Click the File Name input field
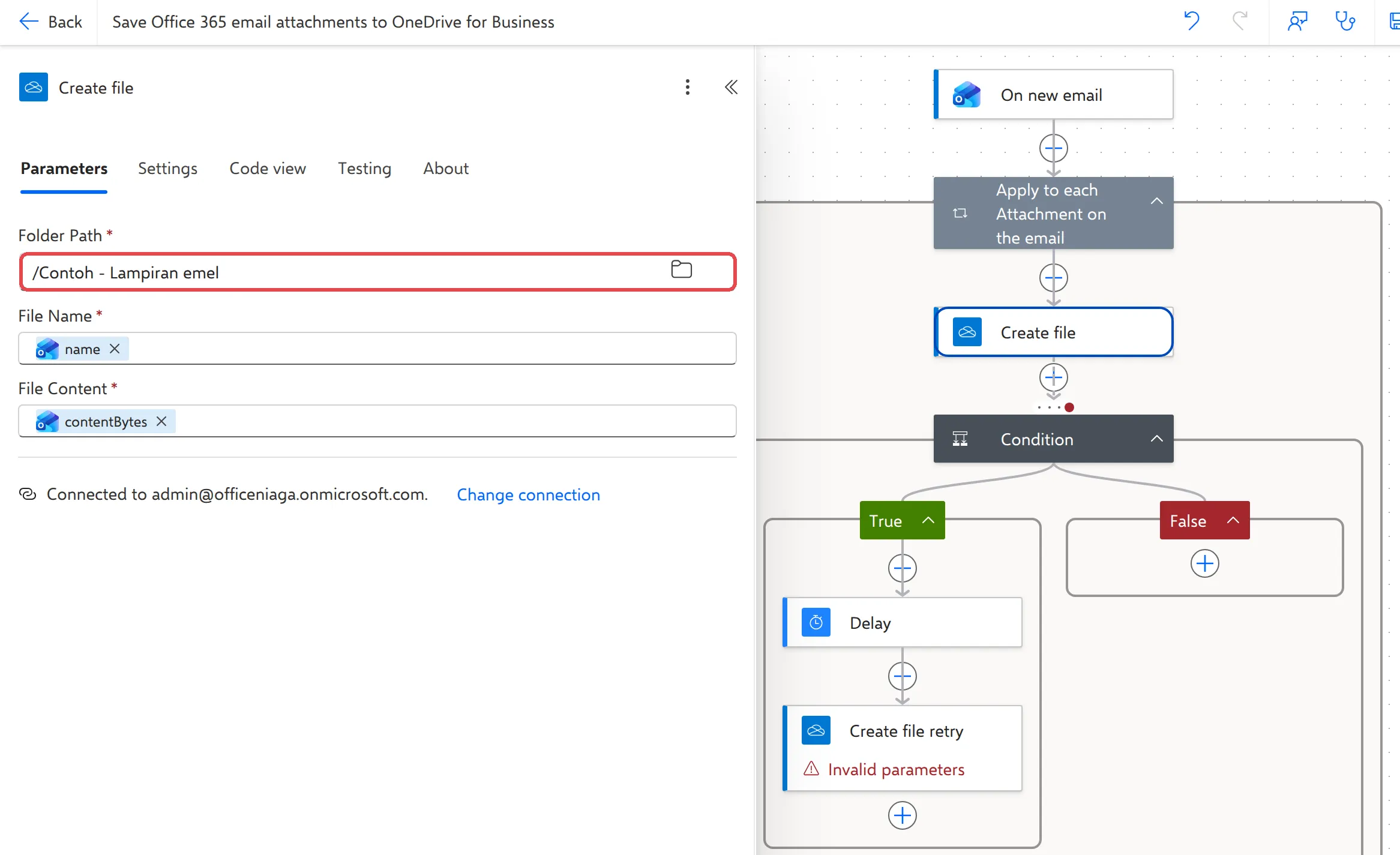This screenshot has height=855, width=1400. (377, 349)
